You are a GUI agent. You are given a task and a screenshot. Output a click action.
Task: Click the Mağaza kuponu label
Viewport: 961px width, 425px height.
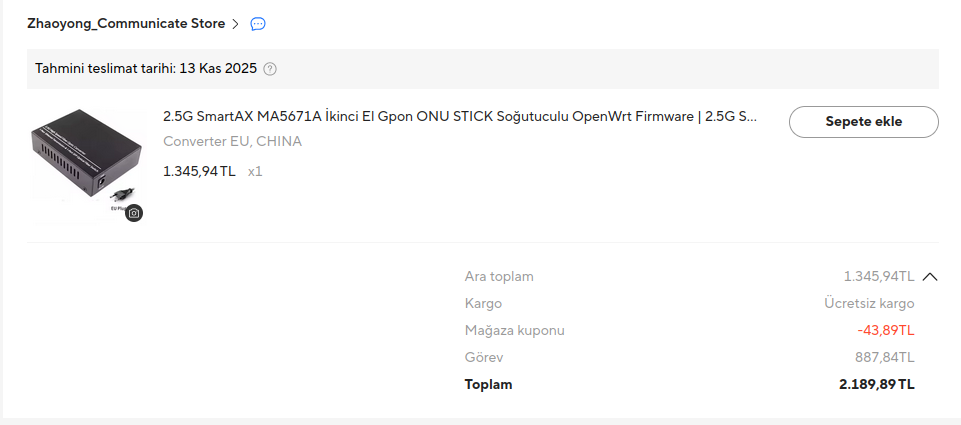pyautogui.click(x=514, y=331)
